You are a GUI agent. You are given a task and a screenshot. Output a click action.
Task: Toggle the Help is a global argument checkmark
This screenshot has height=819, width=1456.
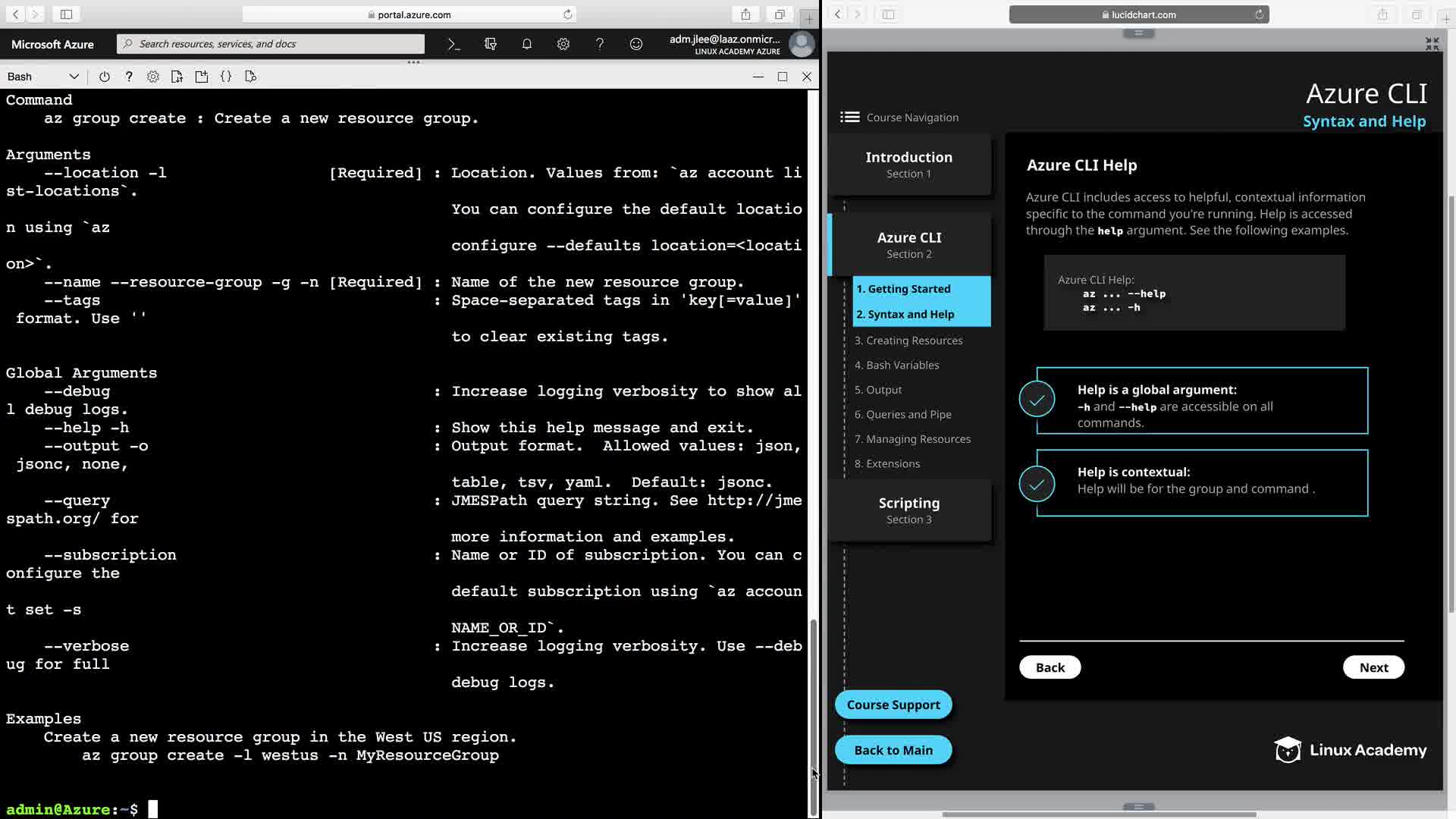[1037, 400]
